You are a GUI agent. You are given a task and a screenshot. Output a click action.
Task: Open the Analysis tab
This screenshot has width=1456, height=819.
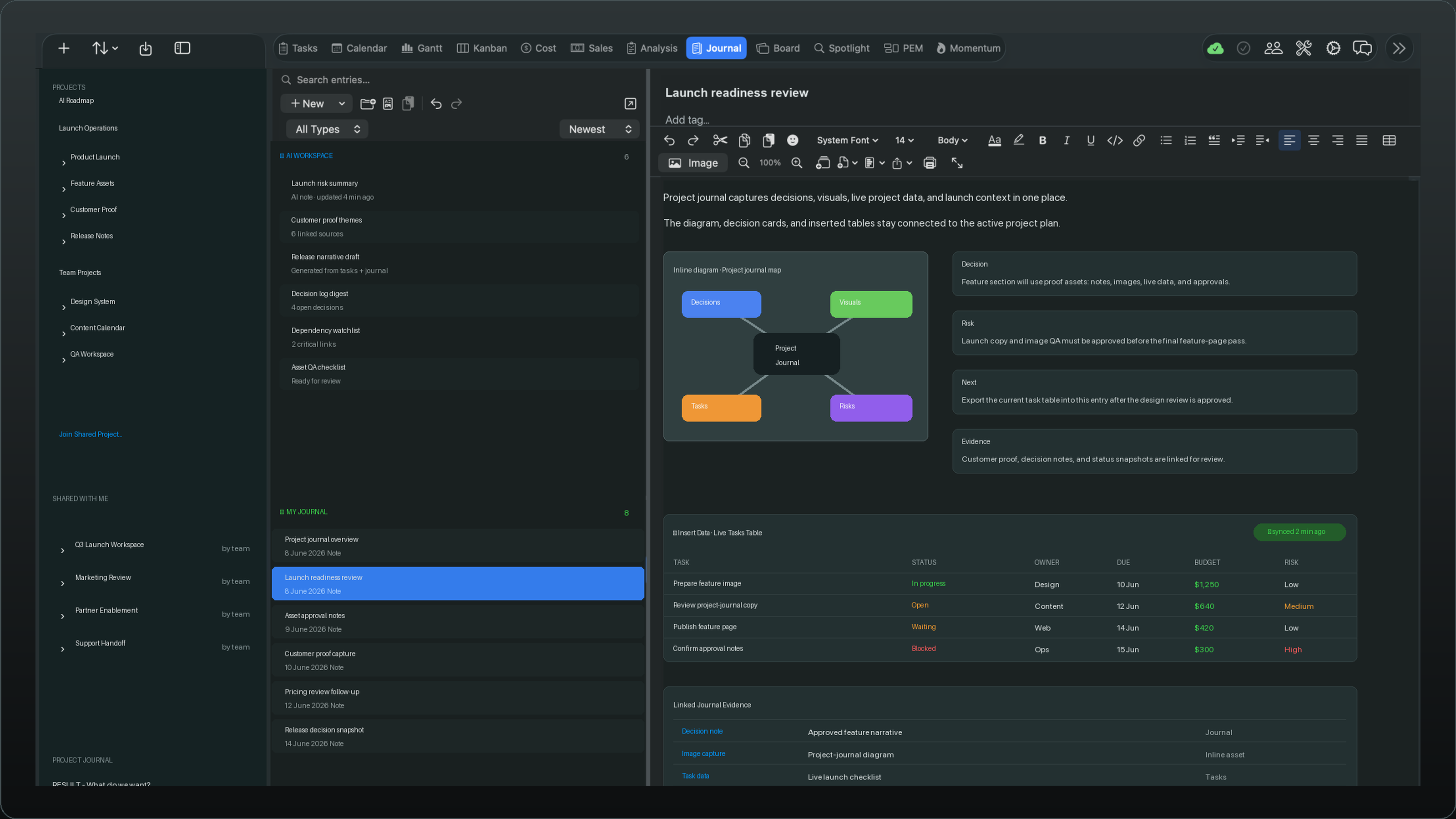(652, 48)
